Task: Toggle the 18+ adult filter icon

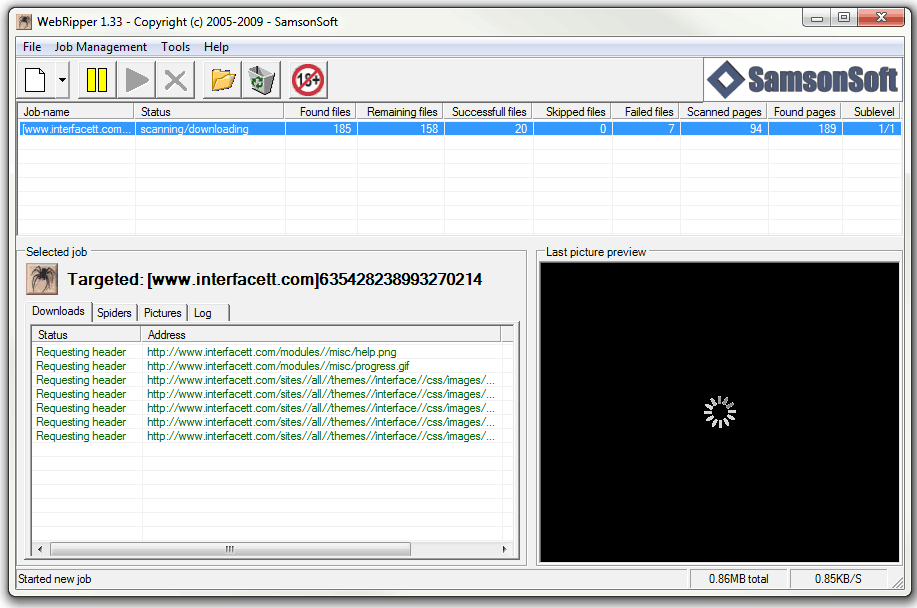Action: point(308,80)
